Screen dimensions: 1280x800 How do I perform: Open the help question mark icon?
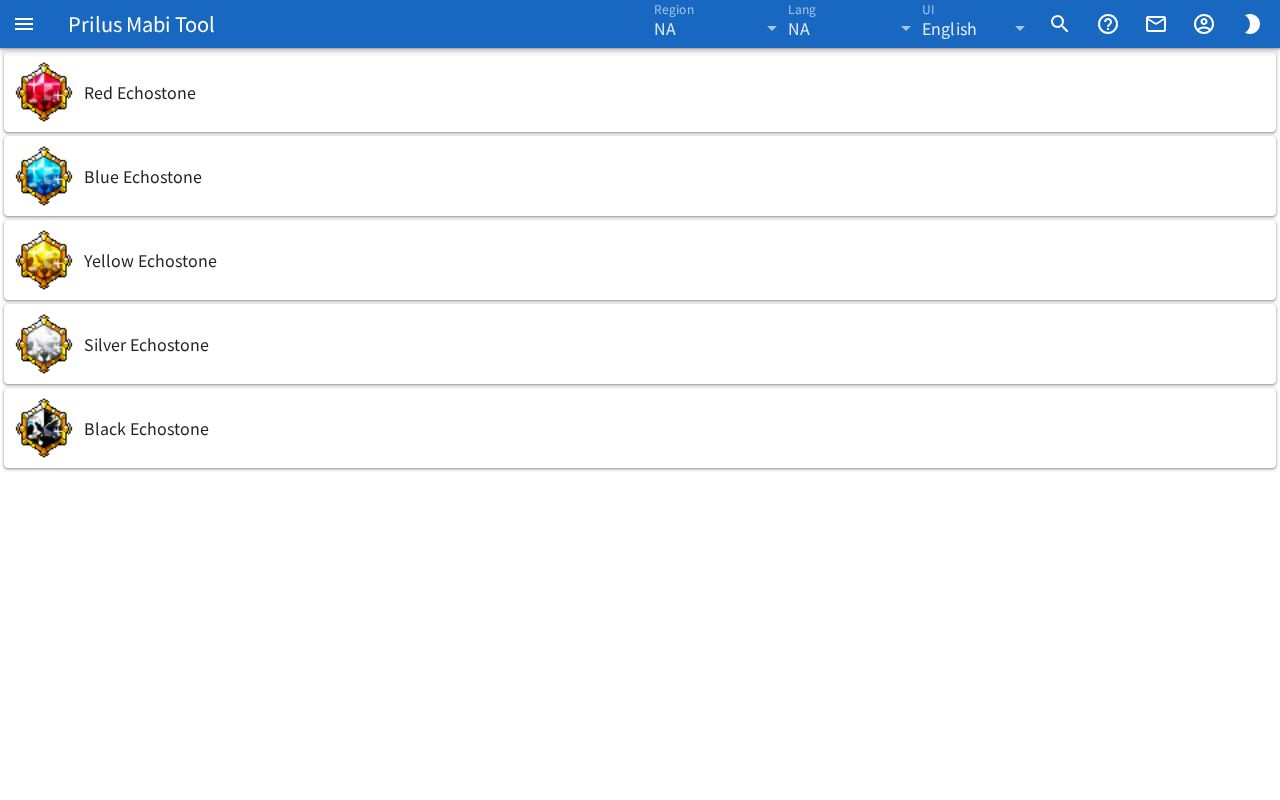click(1108, 24)
